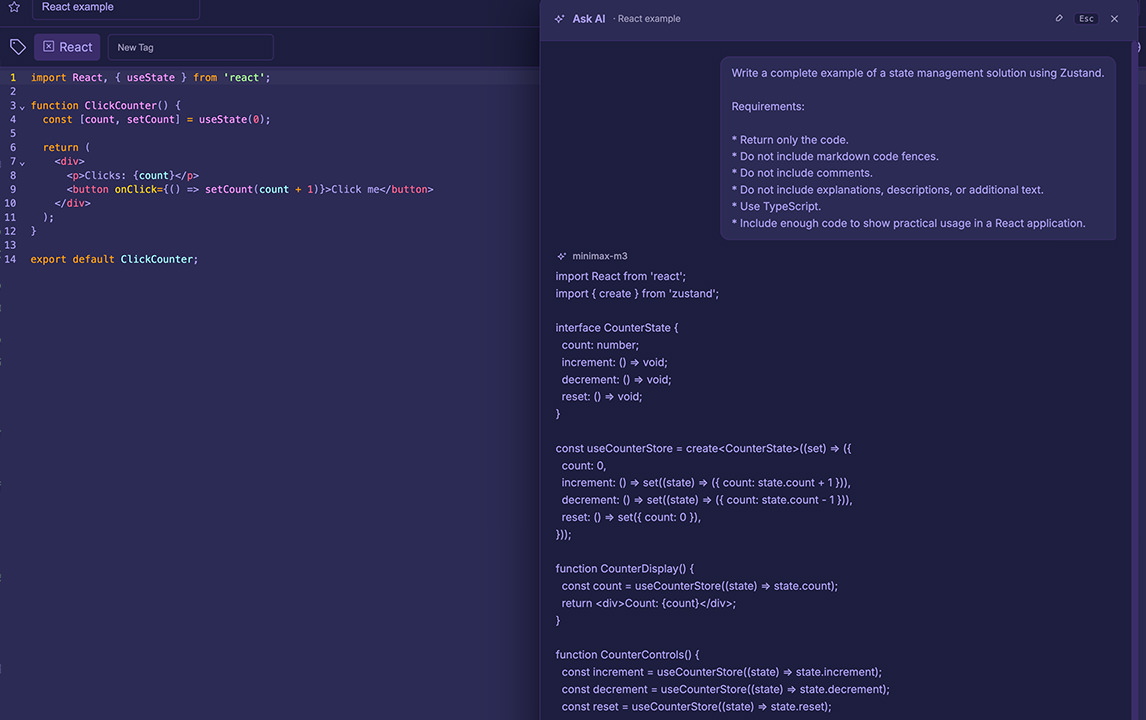1146x720 pixels.
Task: Click editor line 1 importing useState
Action: 151,77
